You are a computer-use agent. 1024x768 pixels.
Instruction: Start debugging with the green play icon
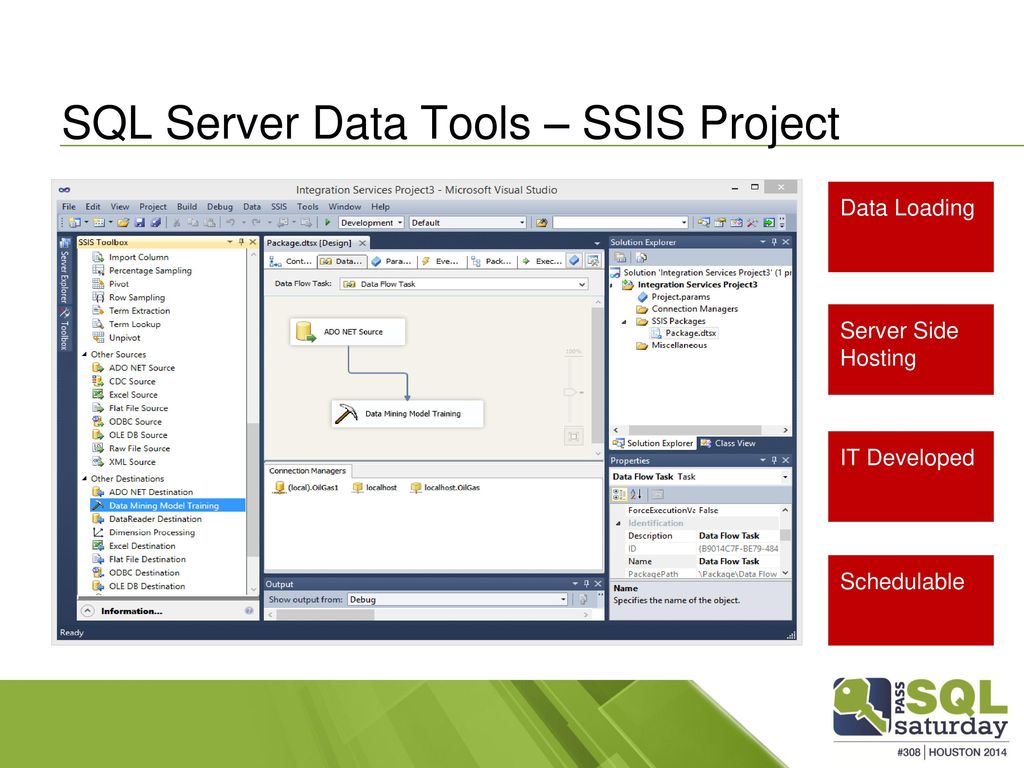[x=328, y=223]
